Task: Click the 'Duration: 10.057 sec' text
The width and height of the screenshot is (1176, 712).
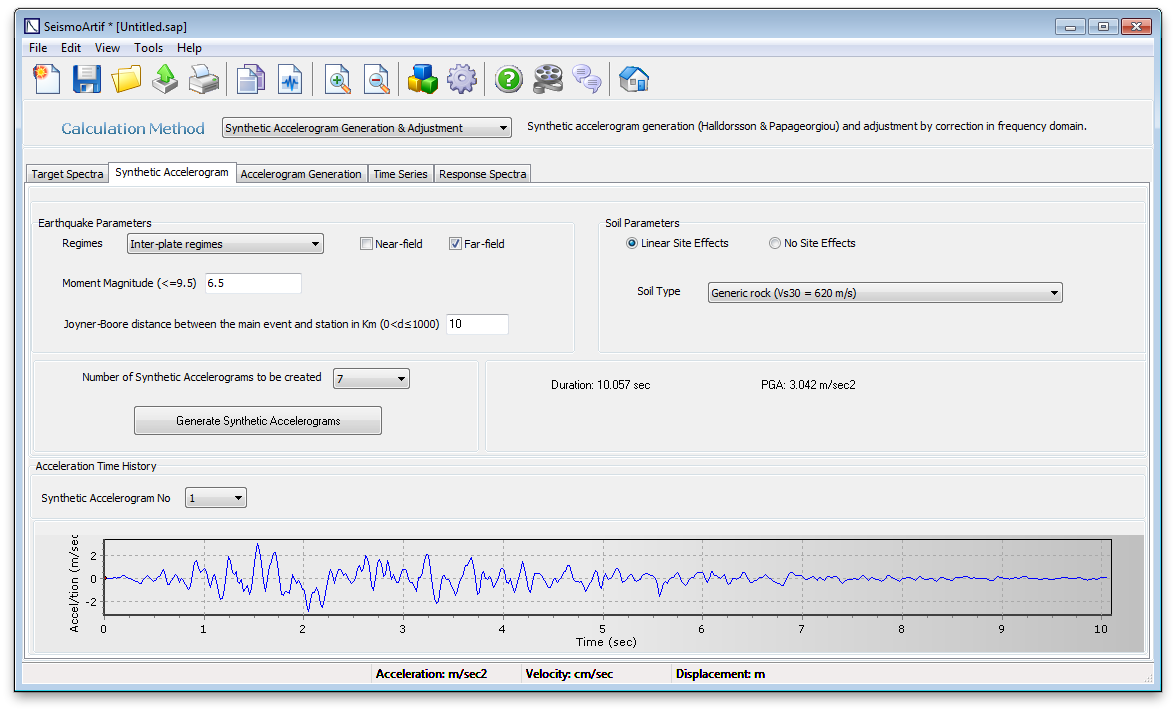Action: pos(601,385)
